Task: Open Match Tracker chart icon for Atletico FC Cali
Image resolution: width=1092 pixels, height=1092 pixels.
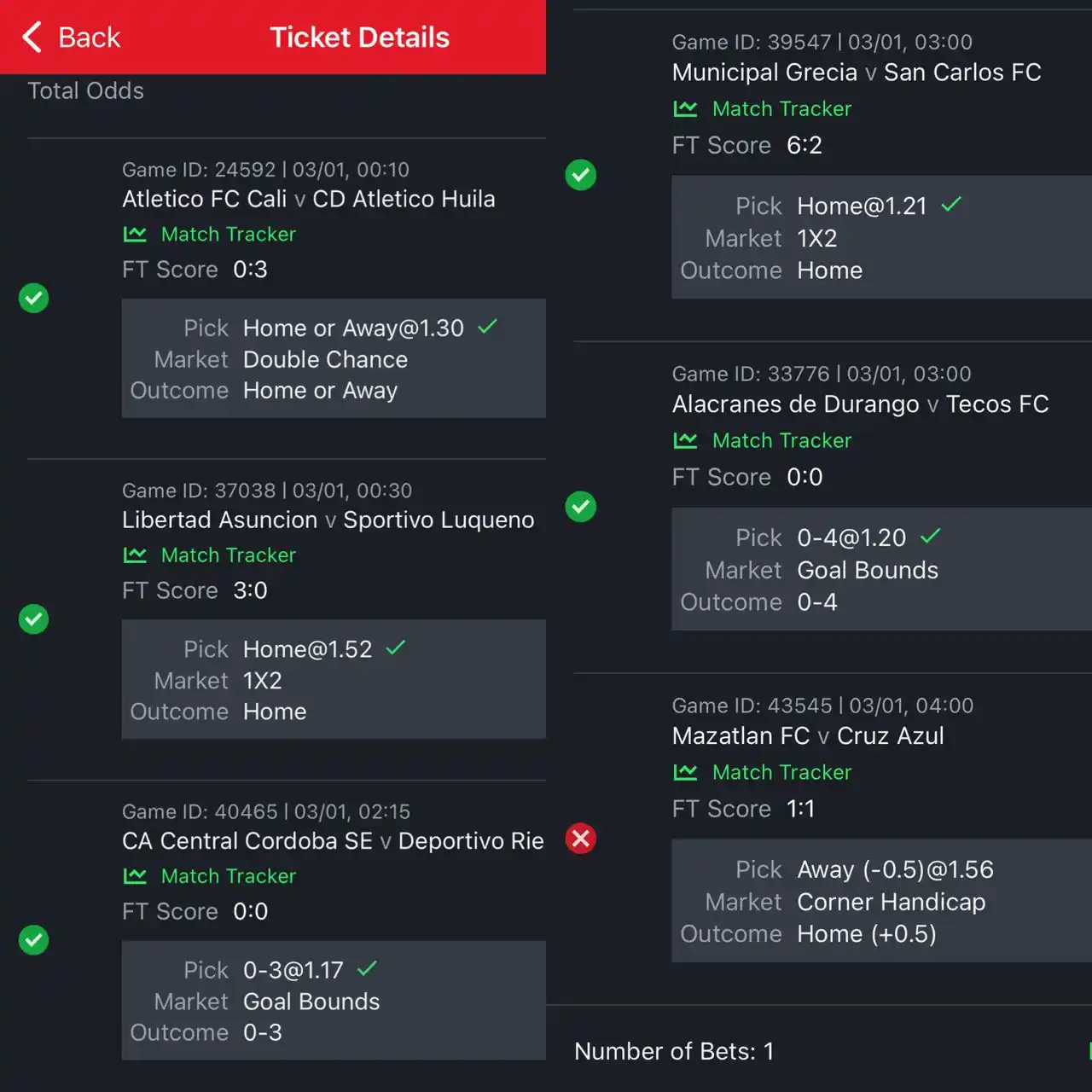Action: (135, 234)
